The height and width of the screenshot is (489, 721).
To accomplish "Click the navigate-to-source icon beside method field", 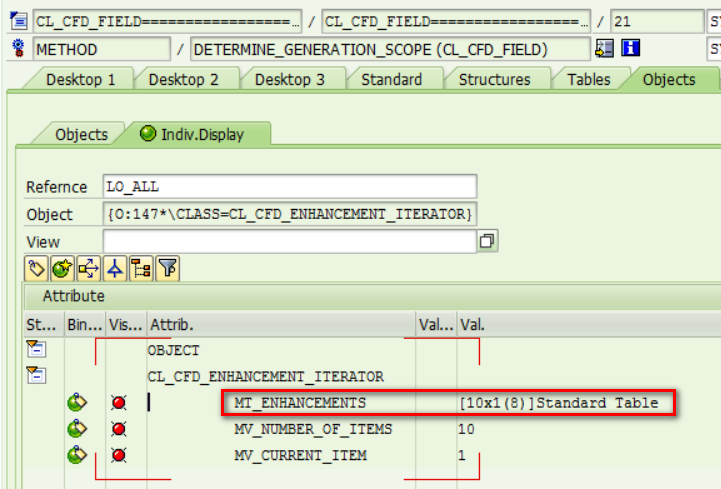I will coord(604,48).
